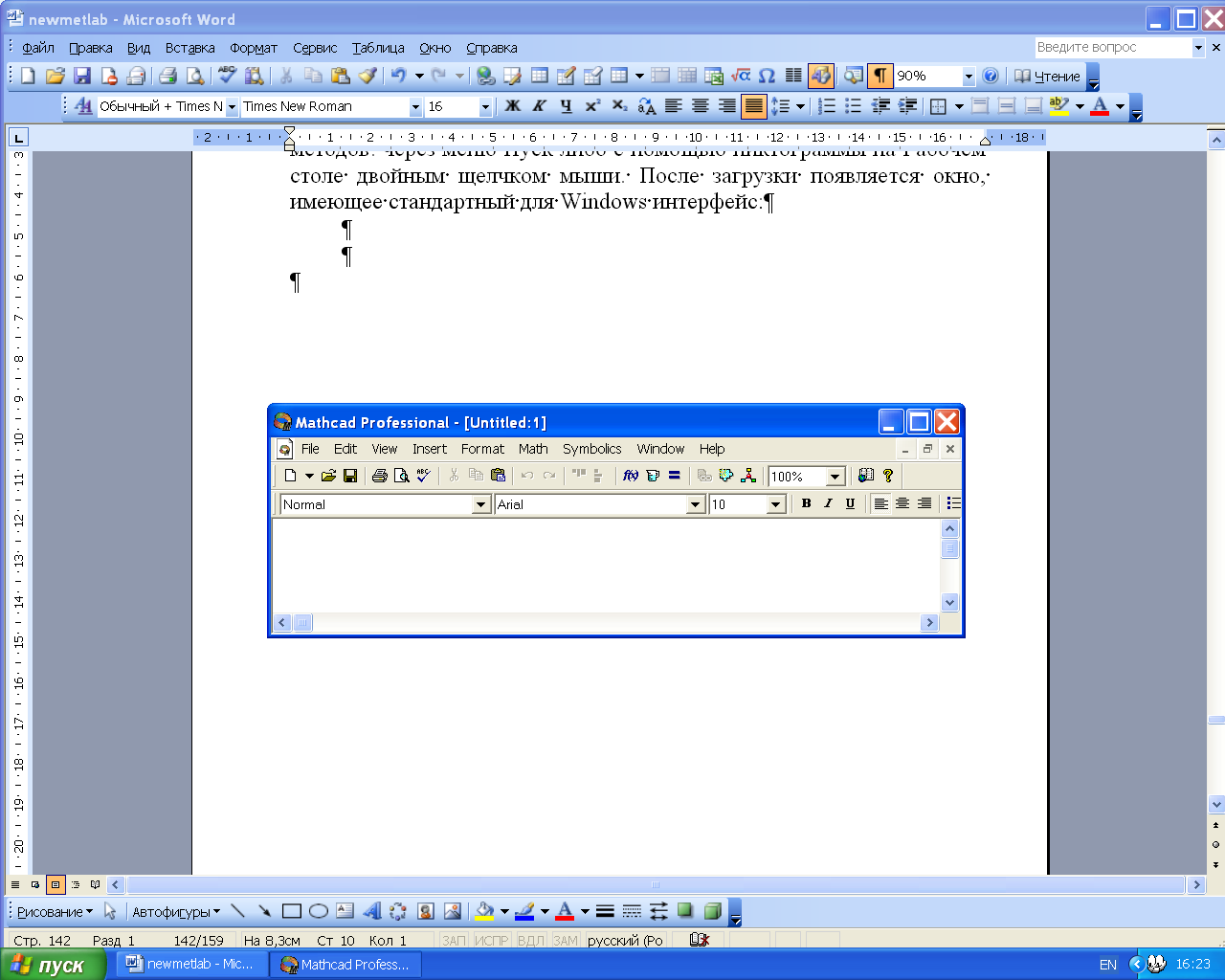Screen dimensions: 1225x980
Task: Open the undo history dropdown arrow
Action: 419,76
